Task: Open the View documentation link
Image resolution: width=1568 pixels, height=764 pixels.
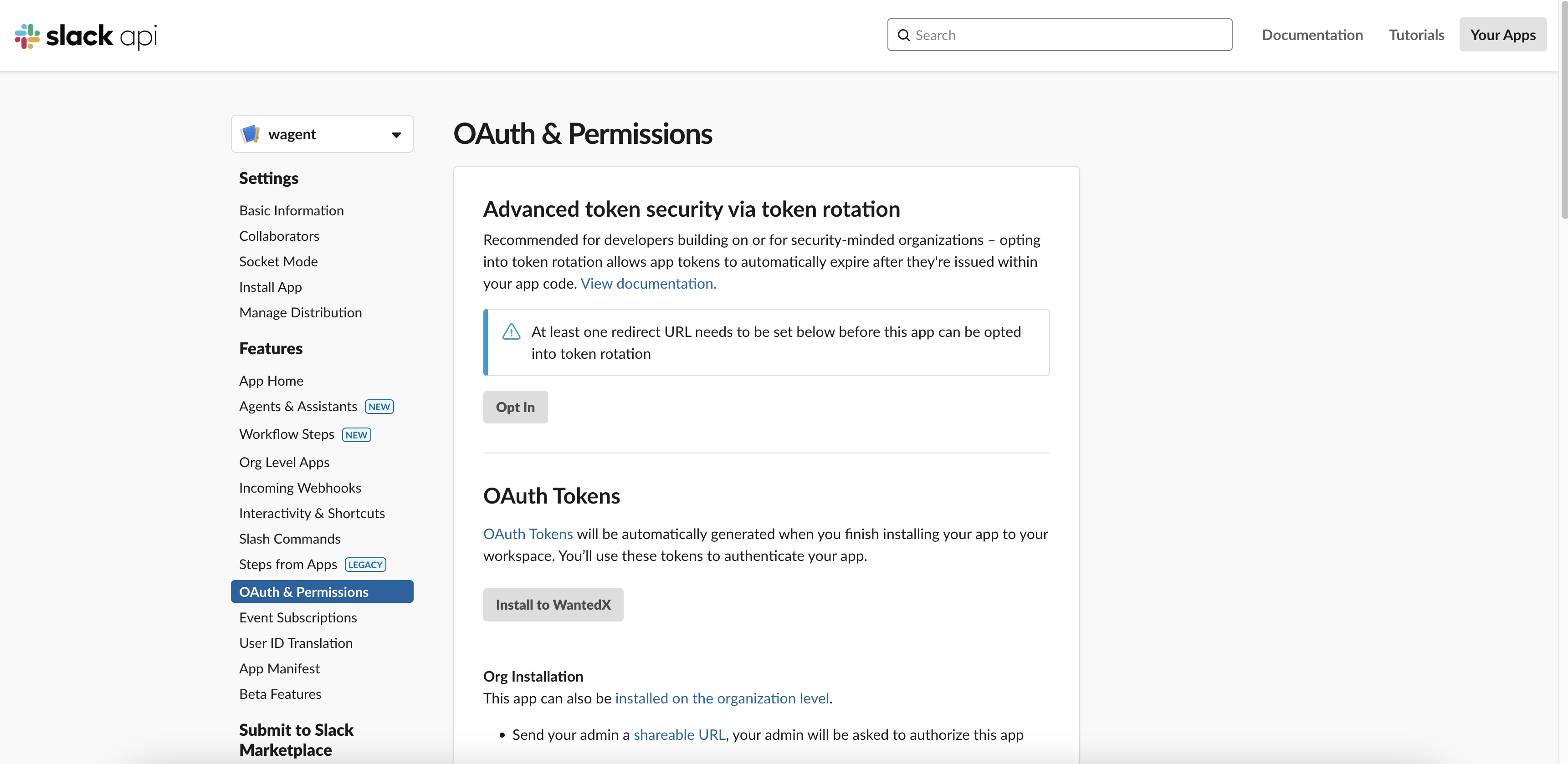Action: (x=648, y=284)
